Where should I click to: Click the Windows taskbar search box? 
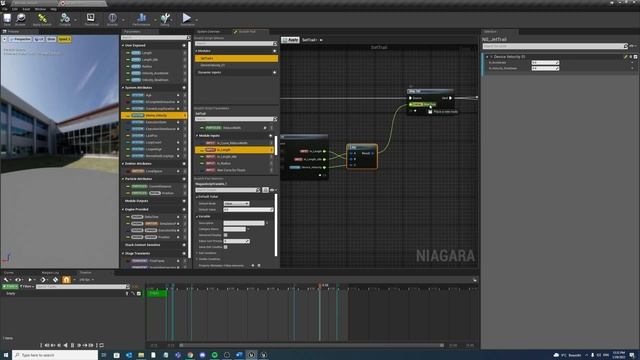pyautogui.click(x=55, y=355)
